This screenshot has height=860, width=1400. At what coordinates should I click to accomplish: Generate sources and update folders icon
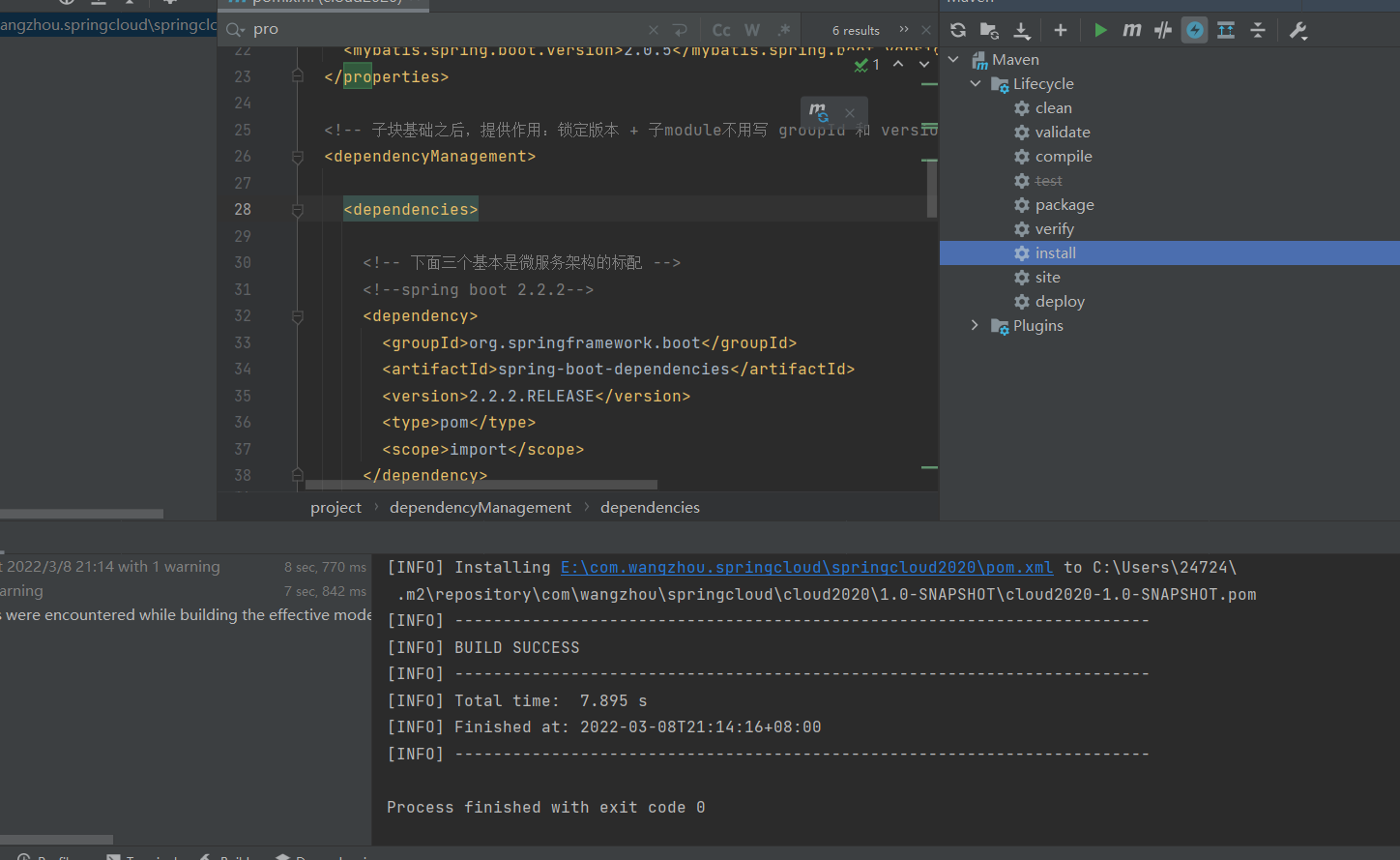click(x=989, y=30)
